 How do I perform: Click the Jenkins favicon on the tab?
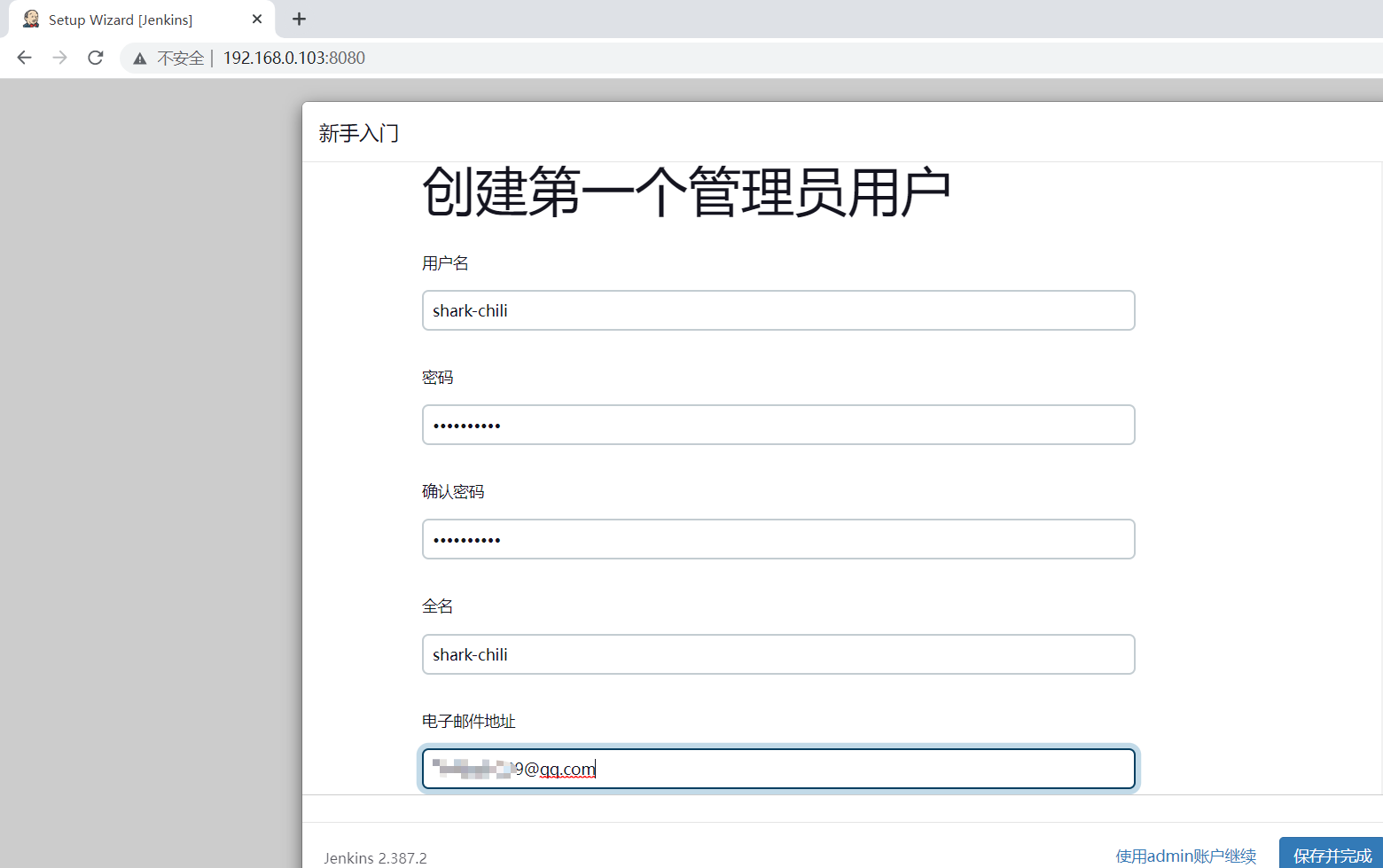[x=30, y=19]
